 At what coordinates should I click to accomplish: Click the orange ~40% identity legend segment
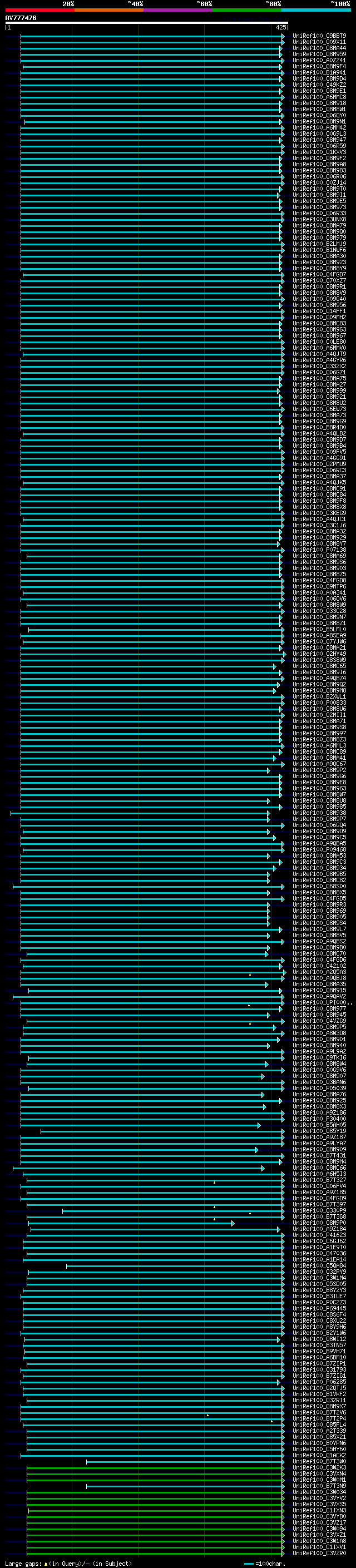(108, 10)
